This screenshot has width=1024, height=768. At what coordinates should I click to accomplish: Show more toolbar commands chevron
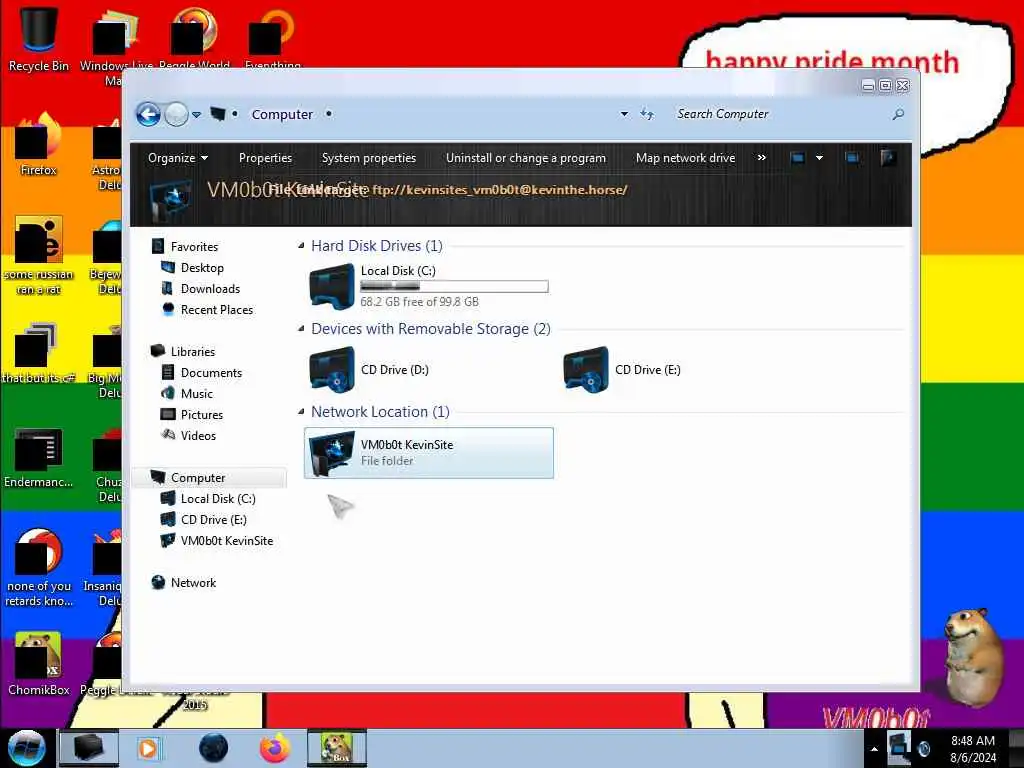coord(761,158)
